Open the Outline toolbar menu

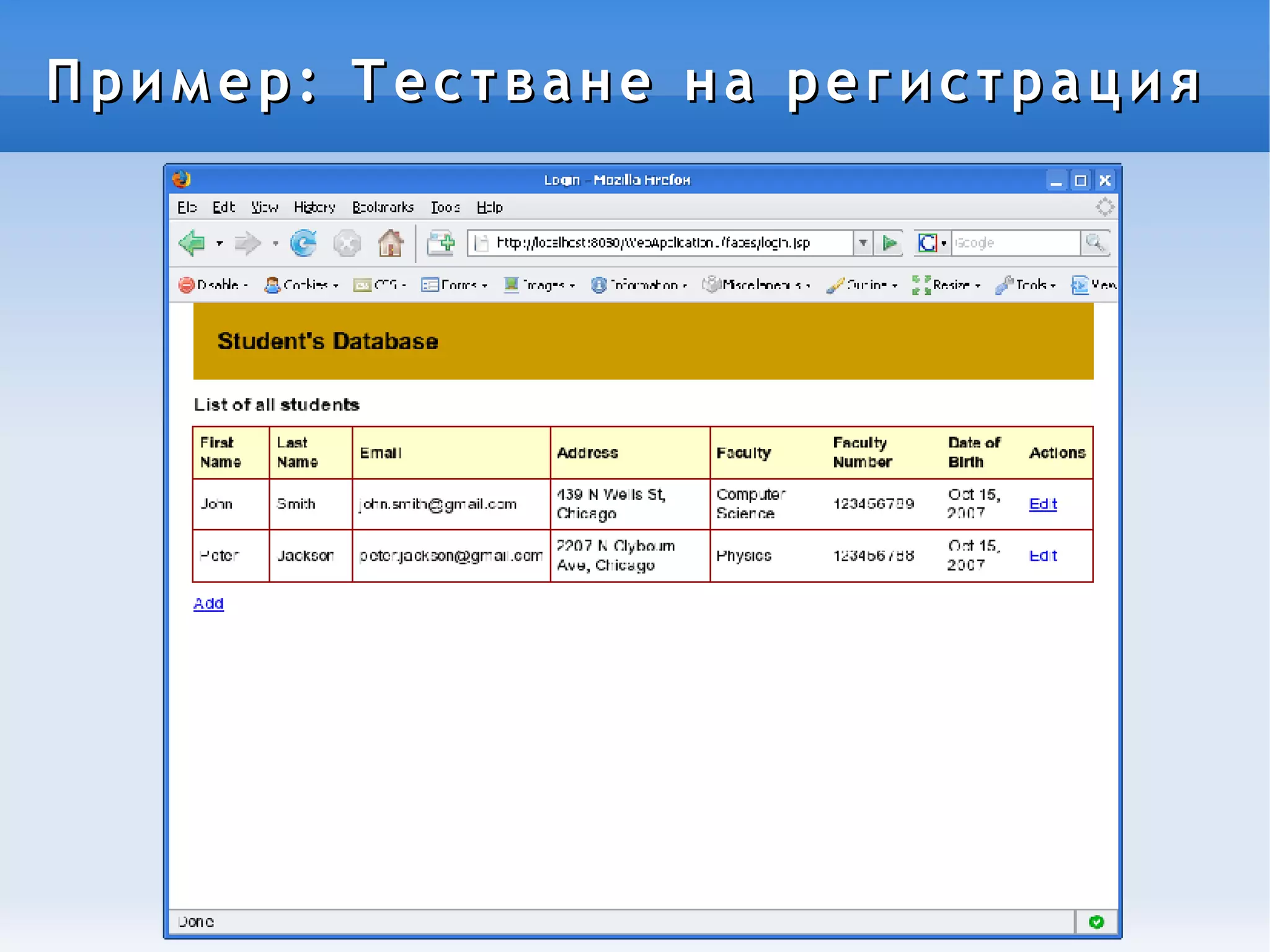(x=862, y=285)
